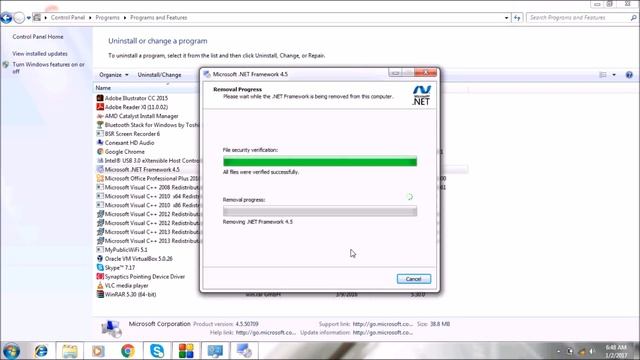Click the Forward navigation arrow
This screenshot has width=640, height=360.
(19, 18)
